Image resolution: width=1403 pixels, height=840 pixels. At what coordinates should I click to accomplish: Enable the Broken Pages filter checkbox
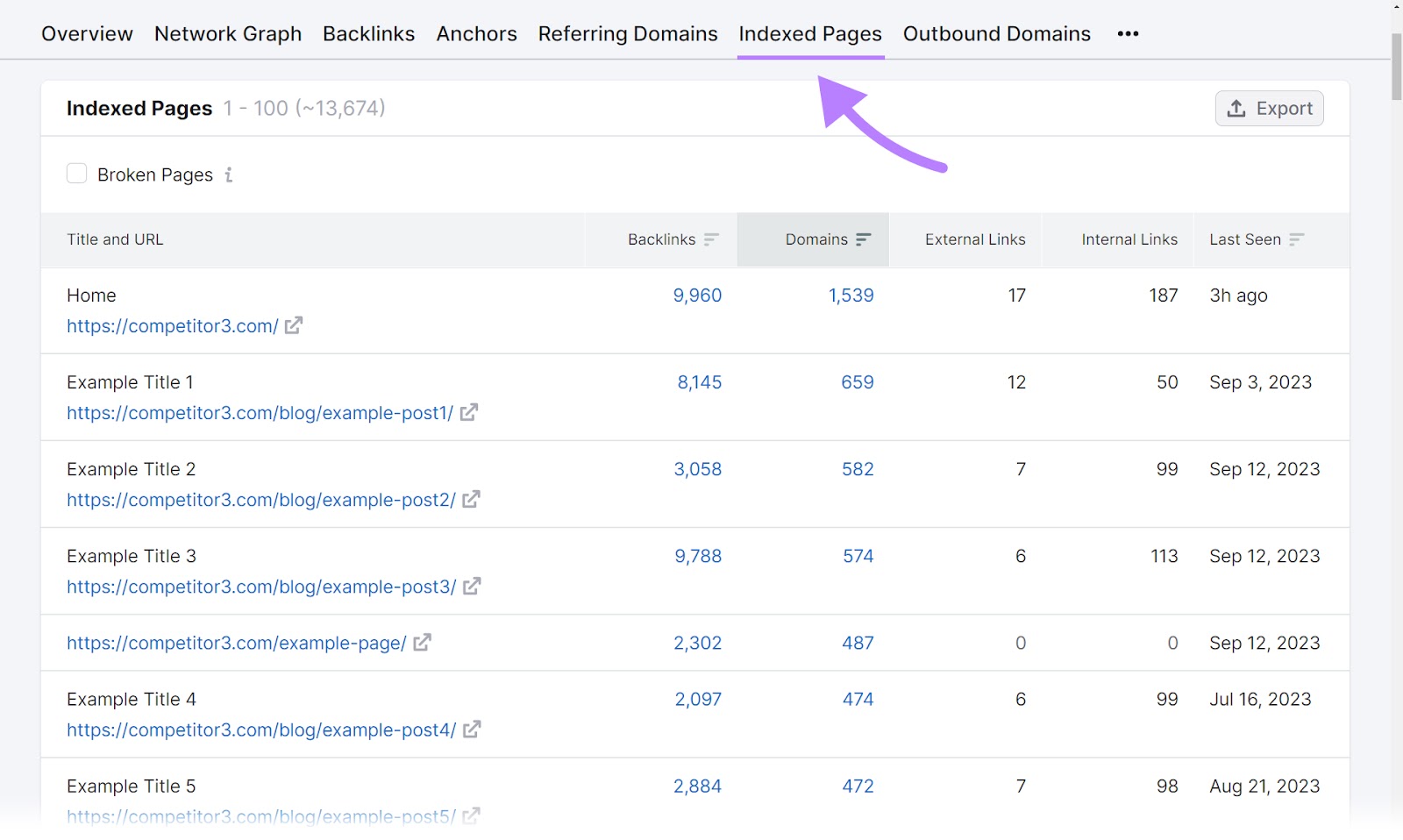coord(77,174)
